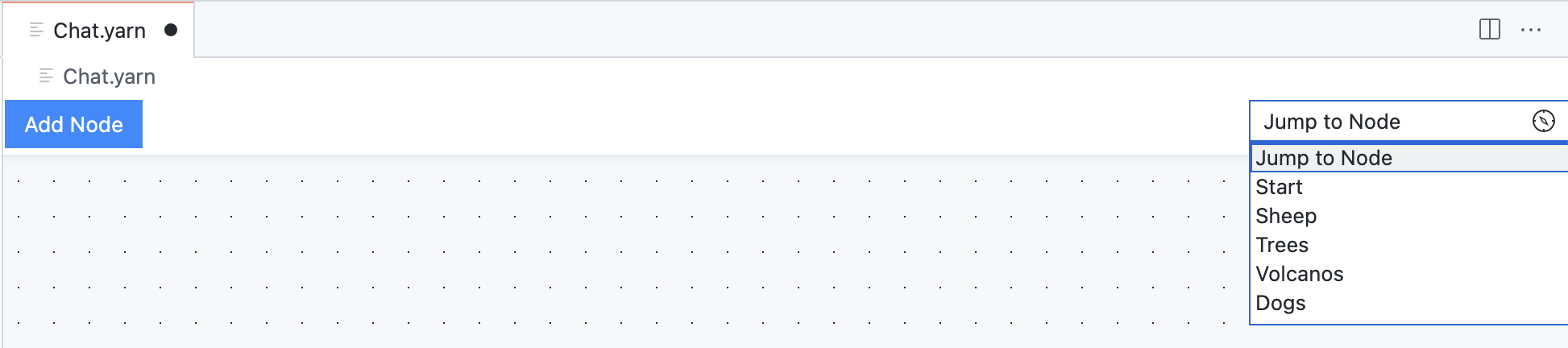Click the blank toolbar space right of Add Node
The width and height of the screenshot is (1568, 348).
685,125
